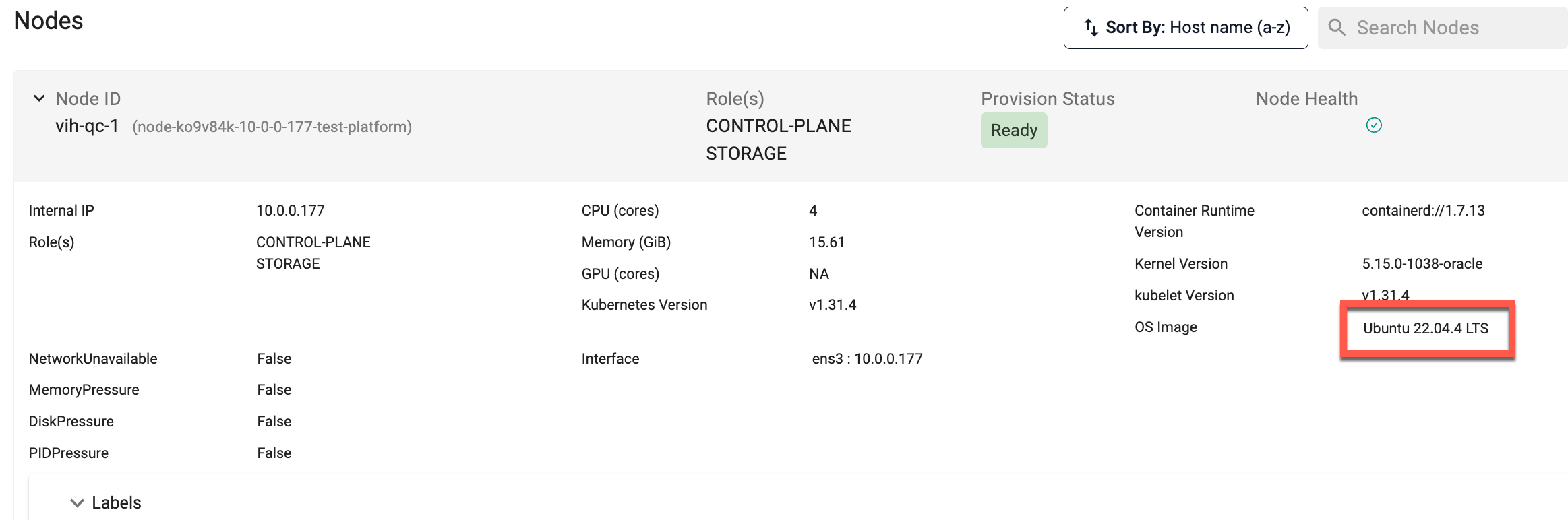Expand the Labels section chevron
Viewport: 1568px width, 520px height.
pyautogui.click(x=77, y=503)
